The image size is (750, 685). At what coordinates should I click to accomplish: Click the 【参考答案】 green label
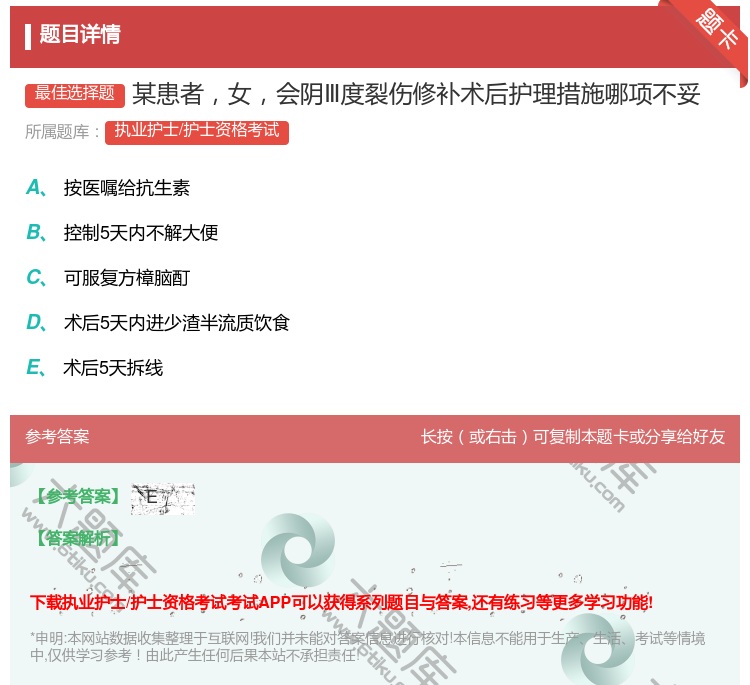click(78, 497)
